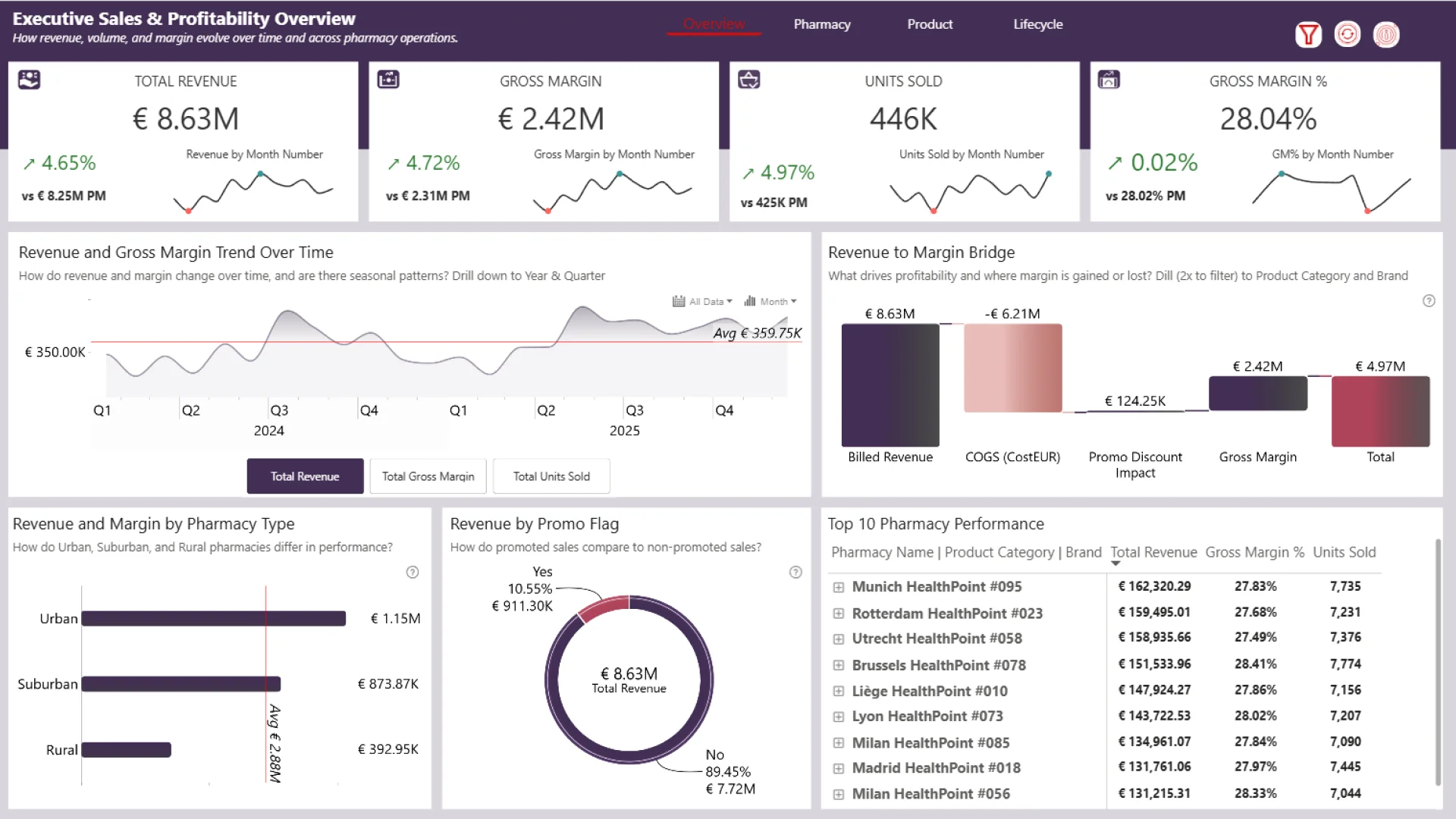Click the Top 10 table vertical scrollbar

1437,664
